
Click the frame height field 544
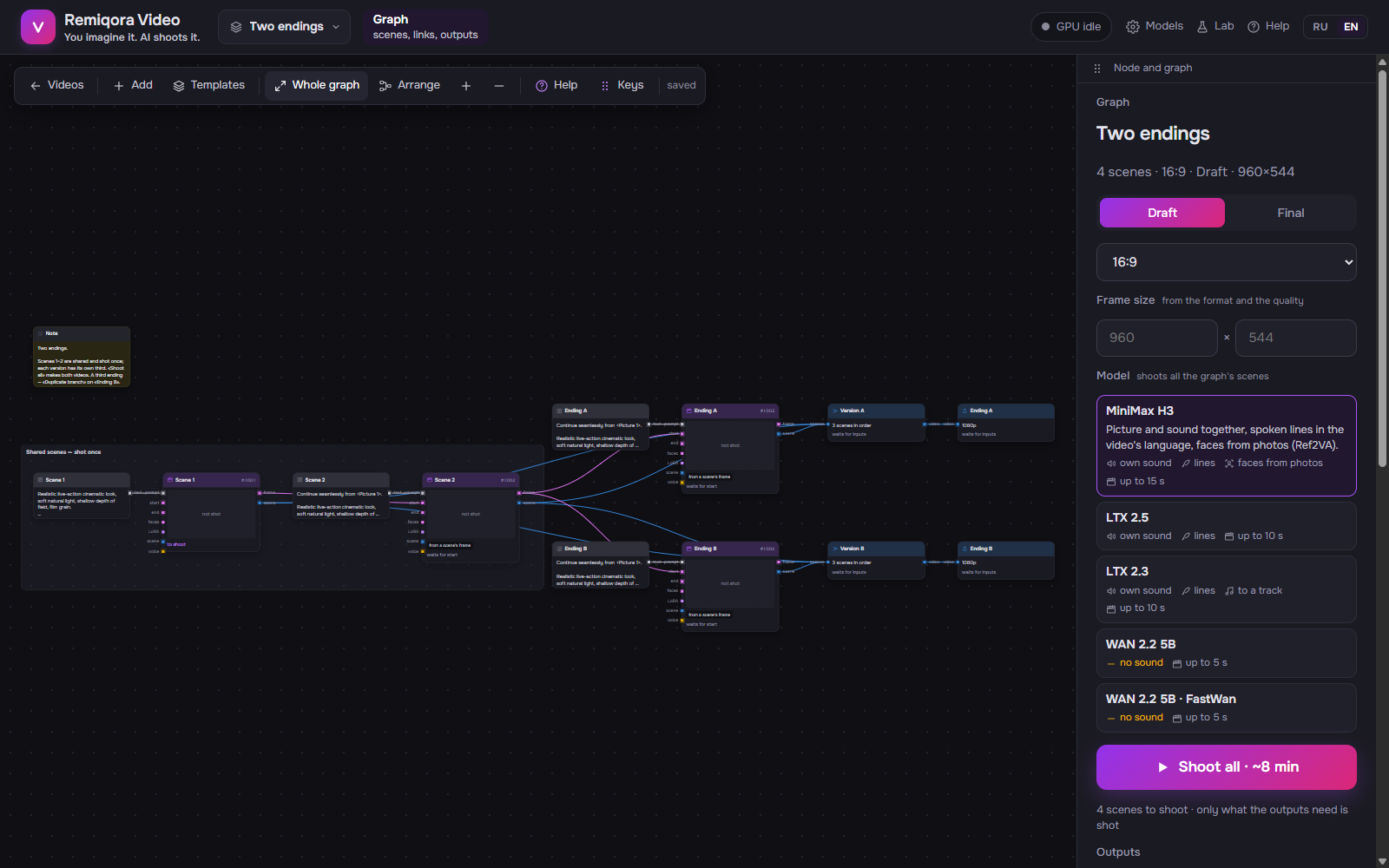coord(1296,338)
